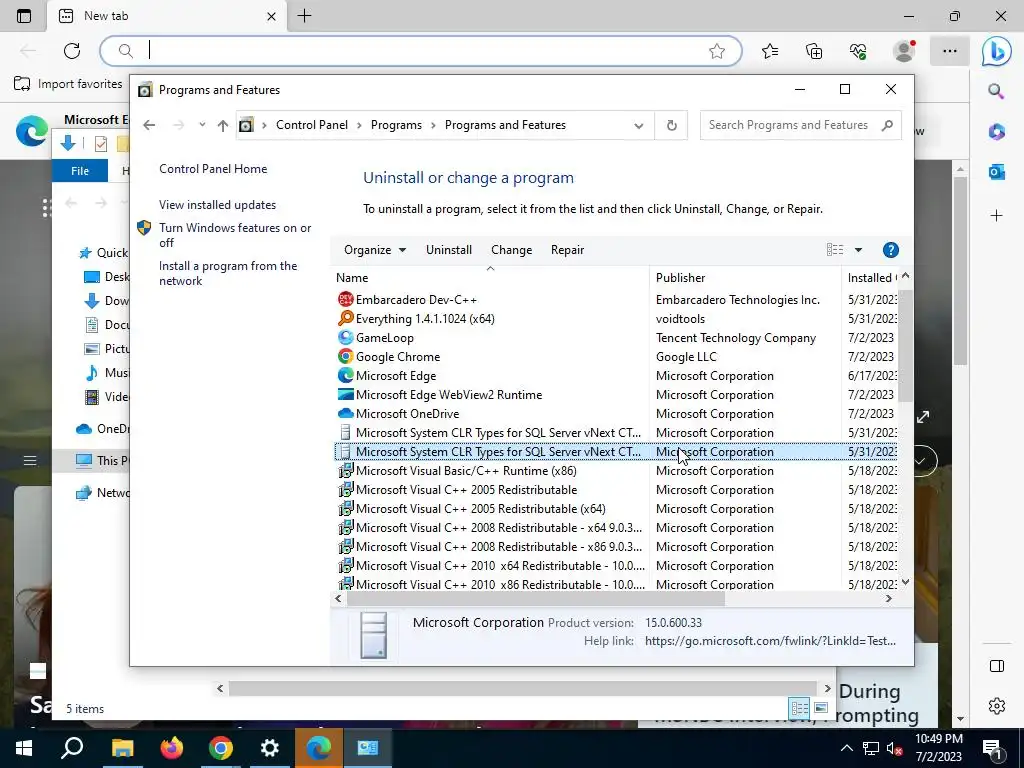Image resolution: width=1024 pixels, height=768 pixels.
Task: Open Control Panel Home link
Action: 213,169
